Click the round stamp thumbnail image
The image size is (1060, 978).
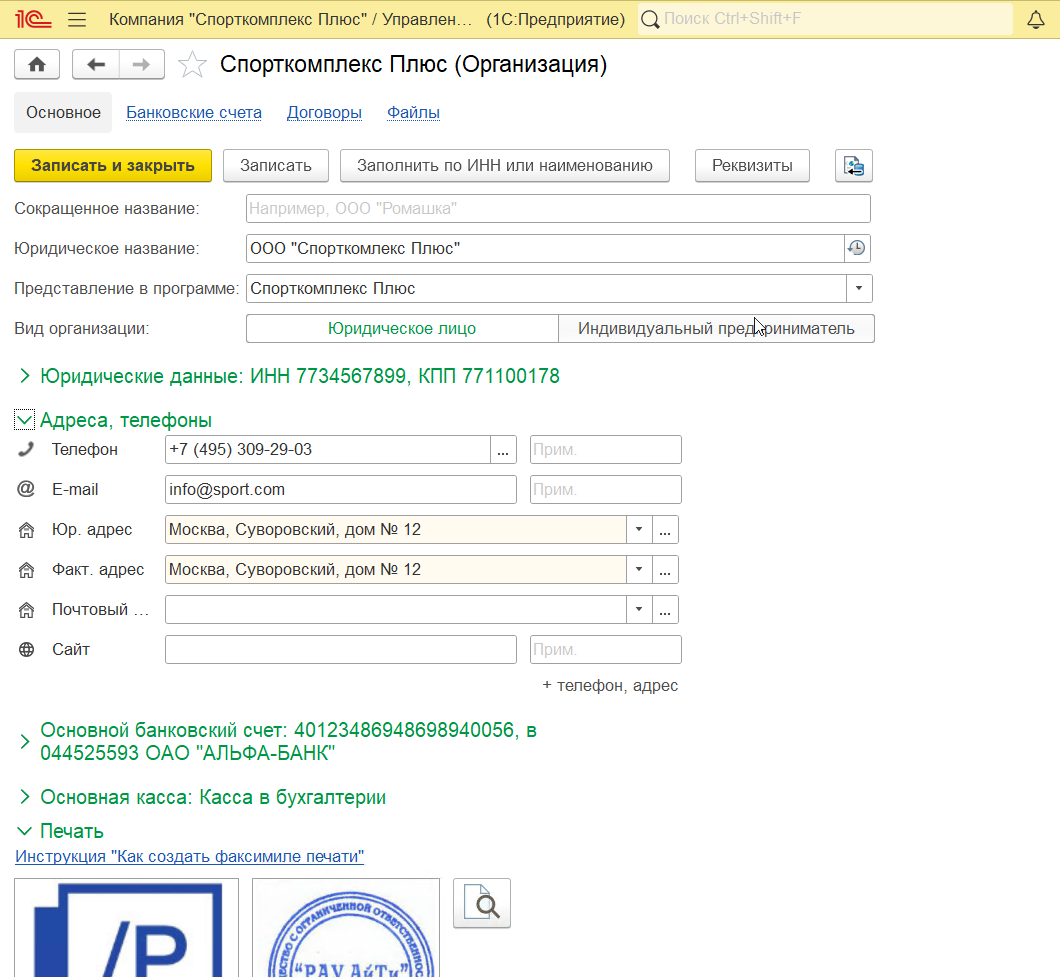tap(346, 927)
